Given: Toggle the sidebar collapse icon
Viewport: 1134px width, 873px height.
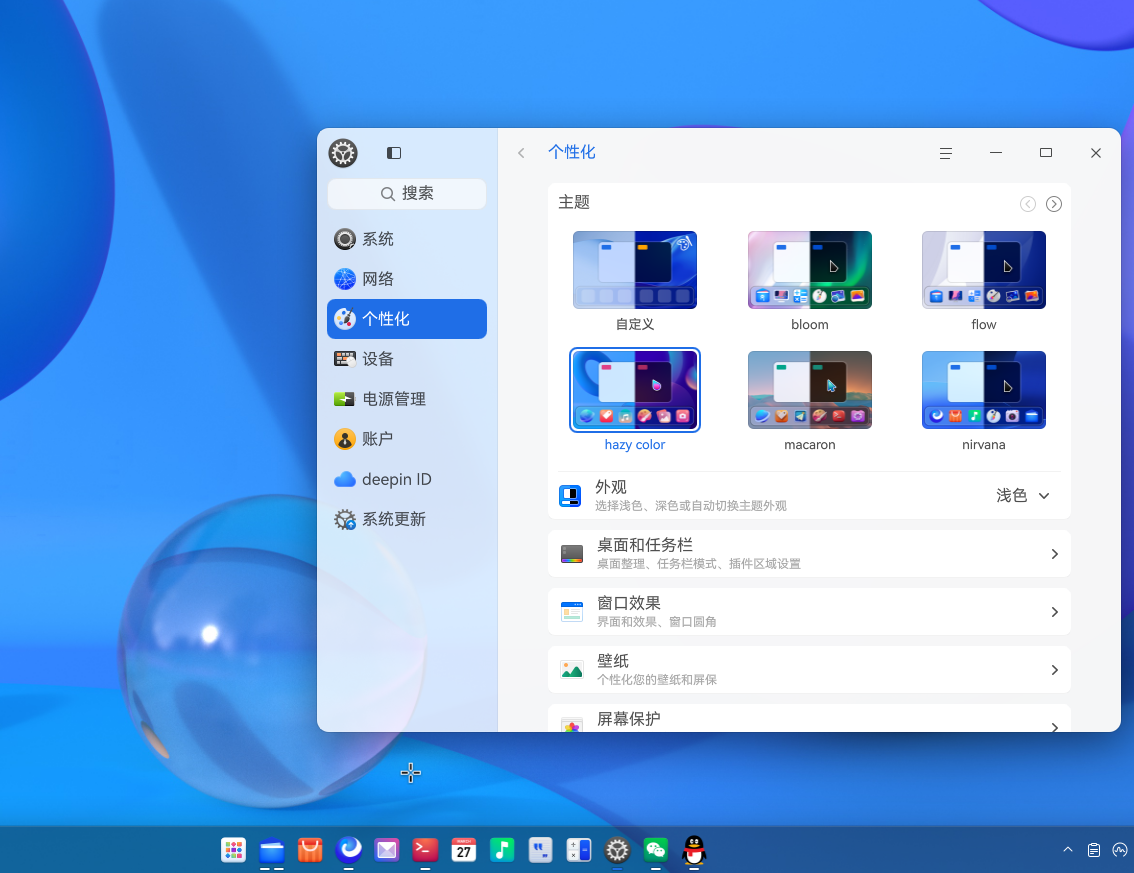Looking at the screenshot, I should (393, 153).
